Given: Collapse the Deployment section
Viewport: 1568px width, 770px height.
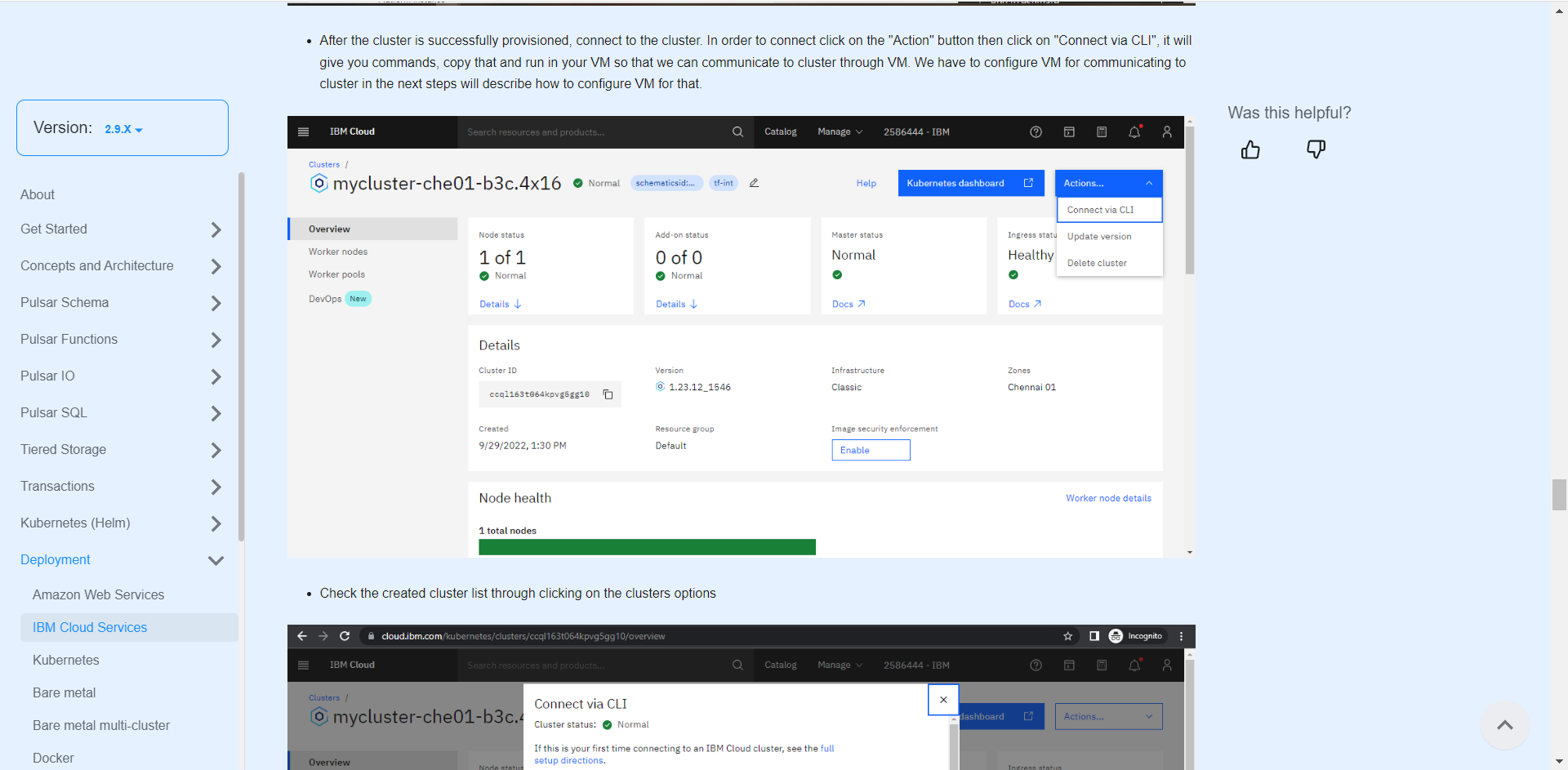Looking at the screenshot, I should click(216, 560).
